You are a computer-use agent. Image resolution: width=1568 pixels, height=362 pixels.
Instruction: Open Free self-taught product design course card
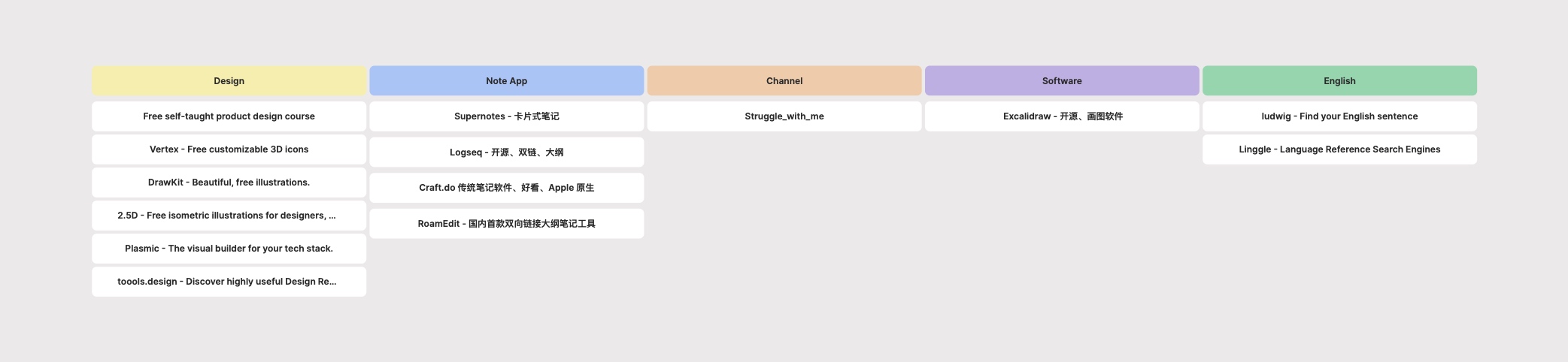(x=229, y=116)
